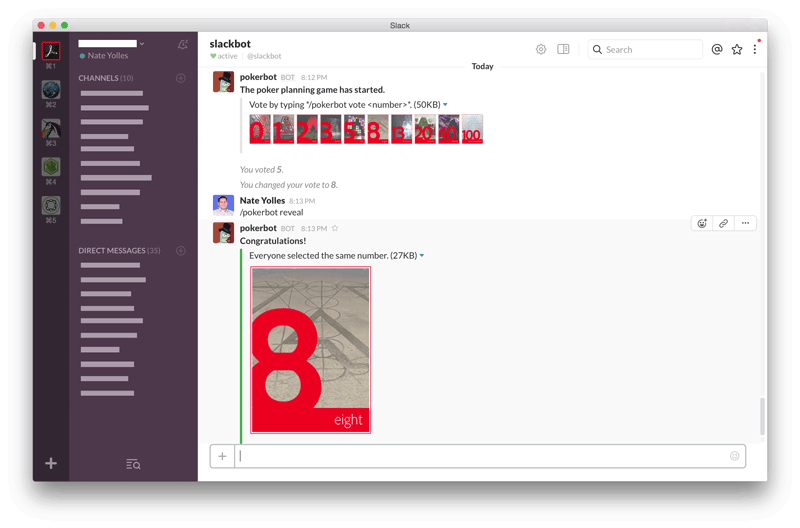
Task: Switch to the globe workspace icon
Action: [x=51, y=90]
